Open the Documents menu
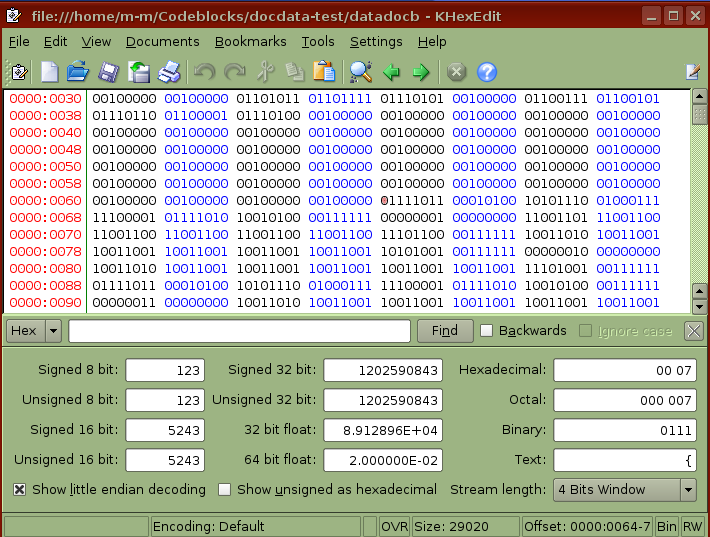Viewport: 710px width, 537px height. coord(163,42)
